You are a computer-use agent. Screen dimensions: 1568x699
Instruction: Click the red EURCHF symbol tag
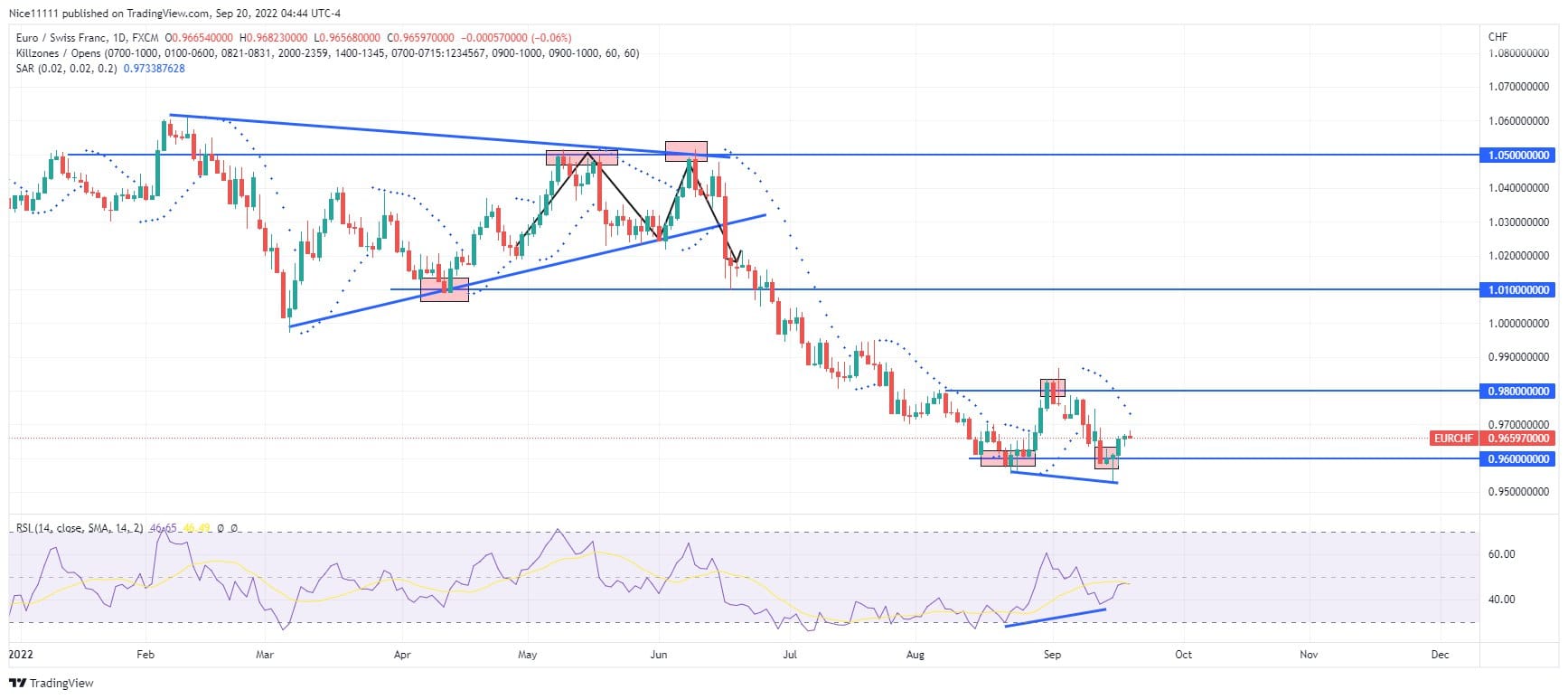tap(1453, 439)
